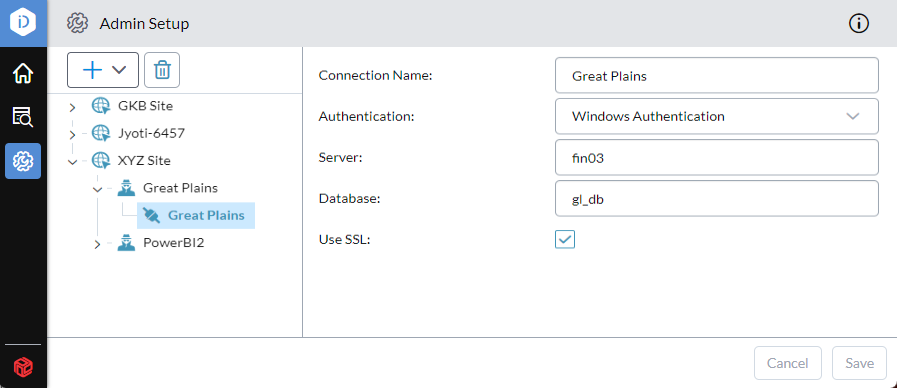This screenshot has width=897, height=388.
Task: Click the Authentication: label
Action: coord(366,116)
